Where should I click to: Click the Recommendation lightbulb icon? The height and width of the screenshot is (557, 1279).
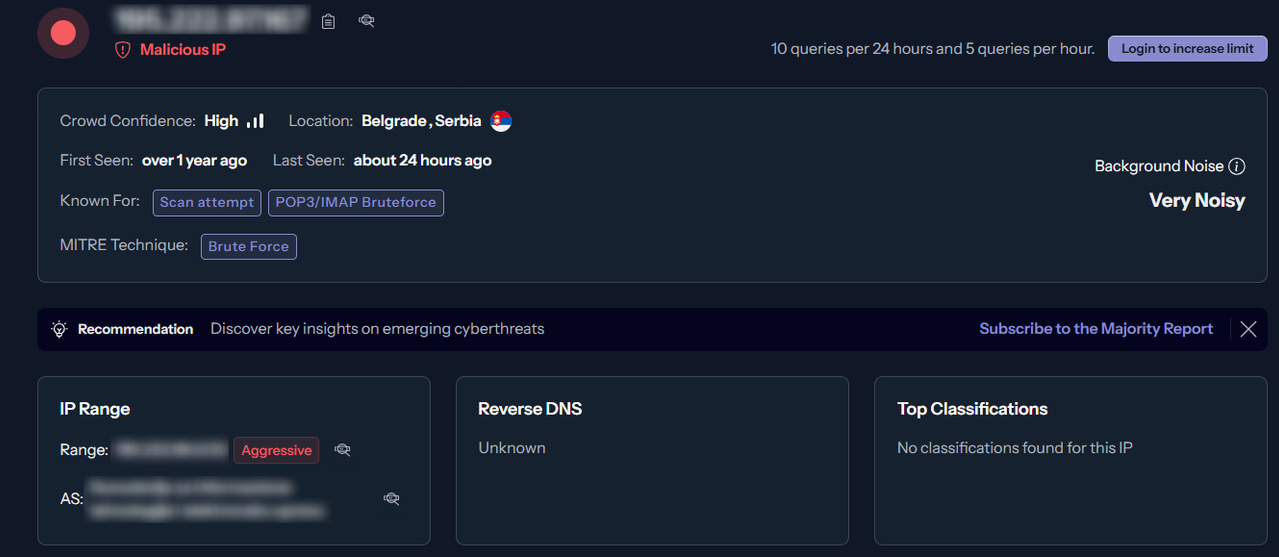(x=59, y=329)
